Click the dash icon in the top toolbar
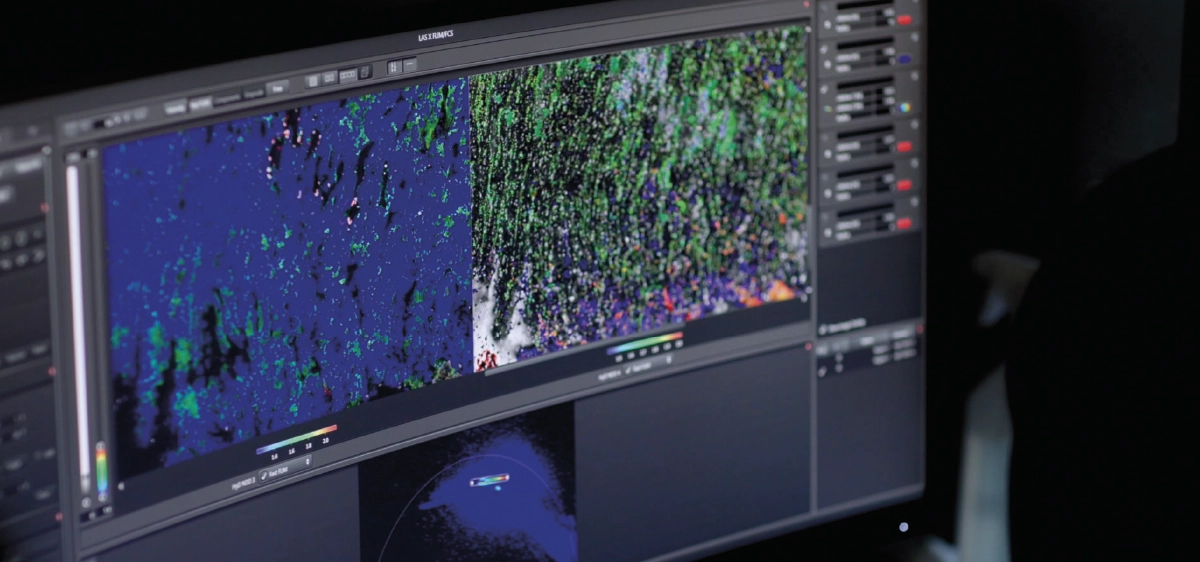 (411, 65)
